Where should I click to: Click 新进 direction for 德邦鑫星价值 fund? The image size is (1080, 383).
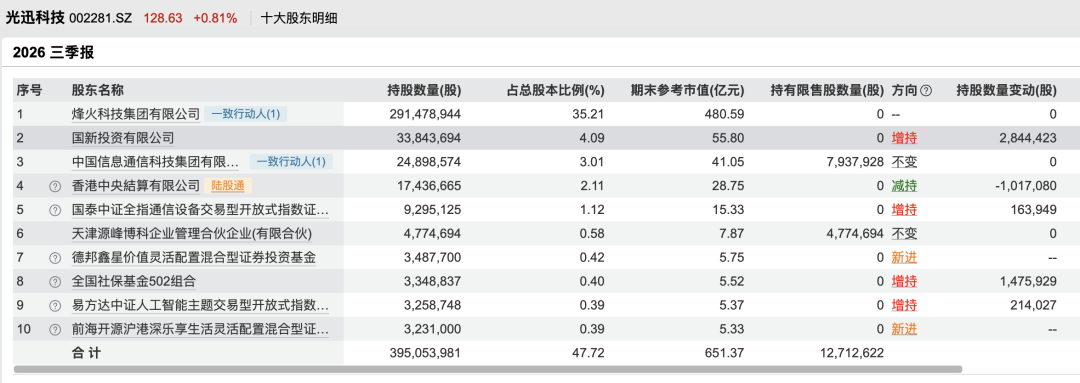coord(904,258)
